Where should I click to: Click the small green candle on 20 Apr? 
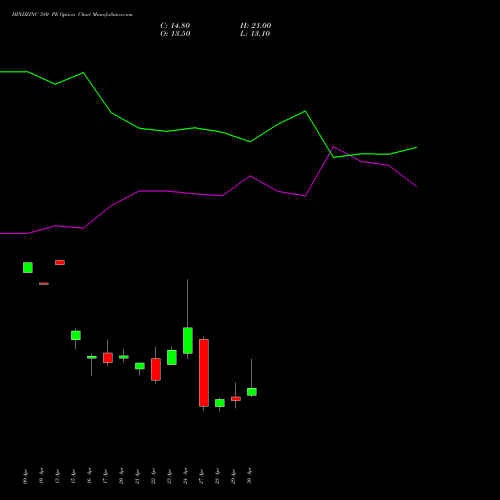coord(124,357)
